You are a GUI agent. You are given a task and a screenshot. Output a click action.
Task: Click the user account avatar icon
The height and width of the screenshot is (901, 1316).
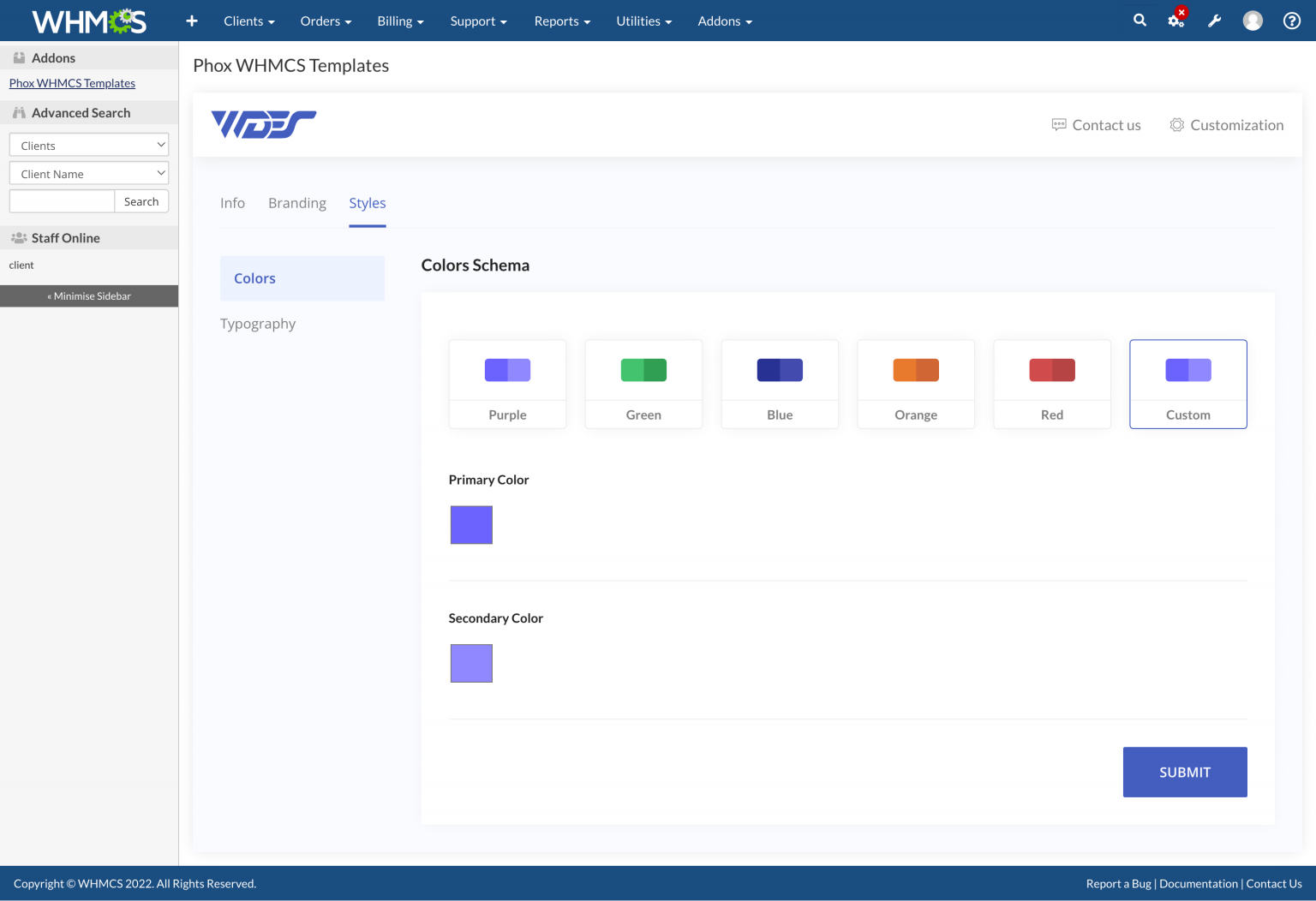coord(1253,21)
